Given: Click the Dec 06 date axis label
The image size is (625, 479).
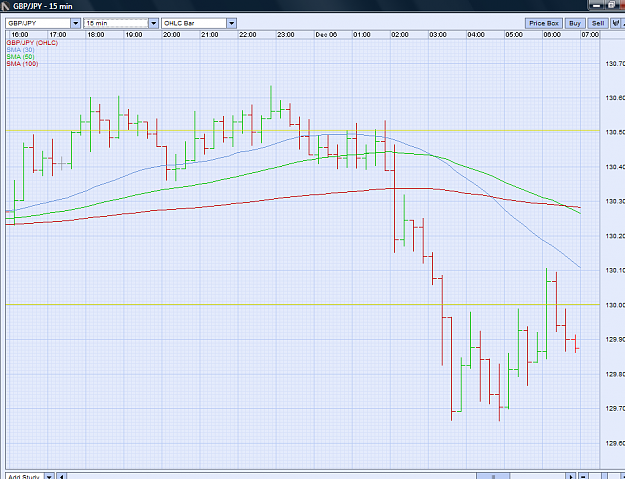Looking at the screenshot, I should [326, 35].
